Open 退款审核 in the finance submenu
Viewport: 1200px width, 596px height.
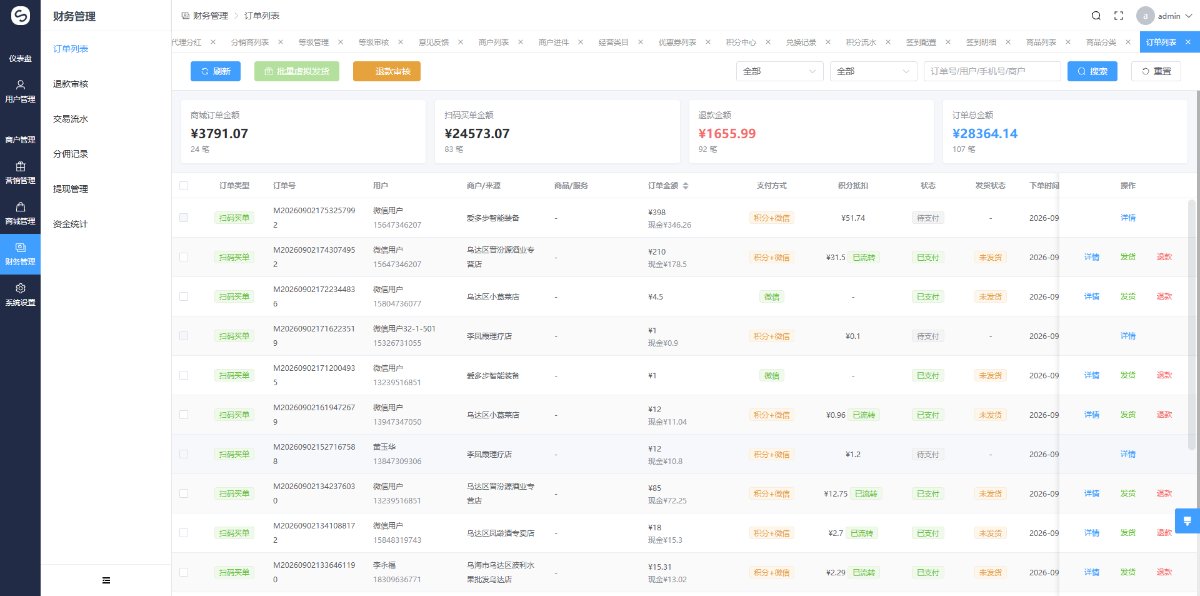coord(70,83)
